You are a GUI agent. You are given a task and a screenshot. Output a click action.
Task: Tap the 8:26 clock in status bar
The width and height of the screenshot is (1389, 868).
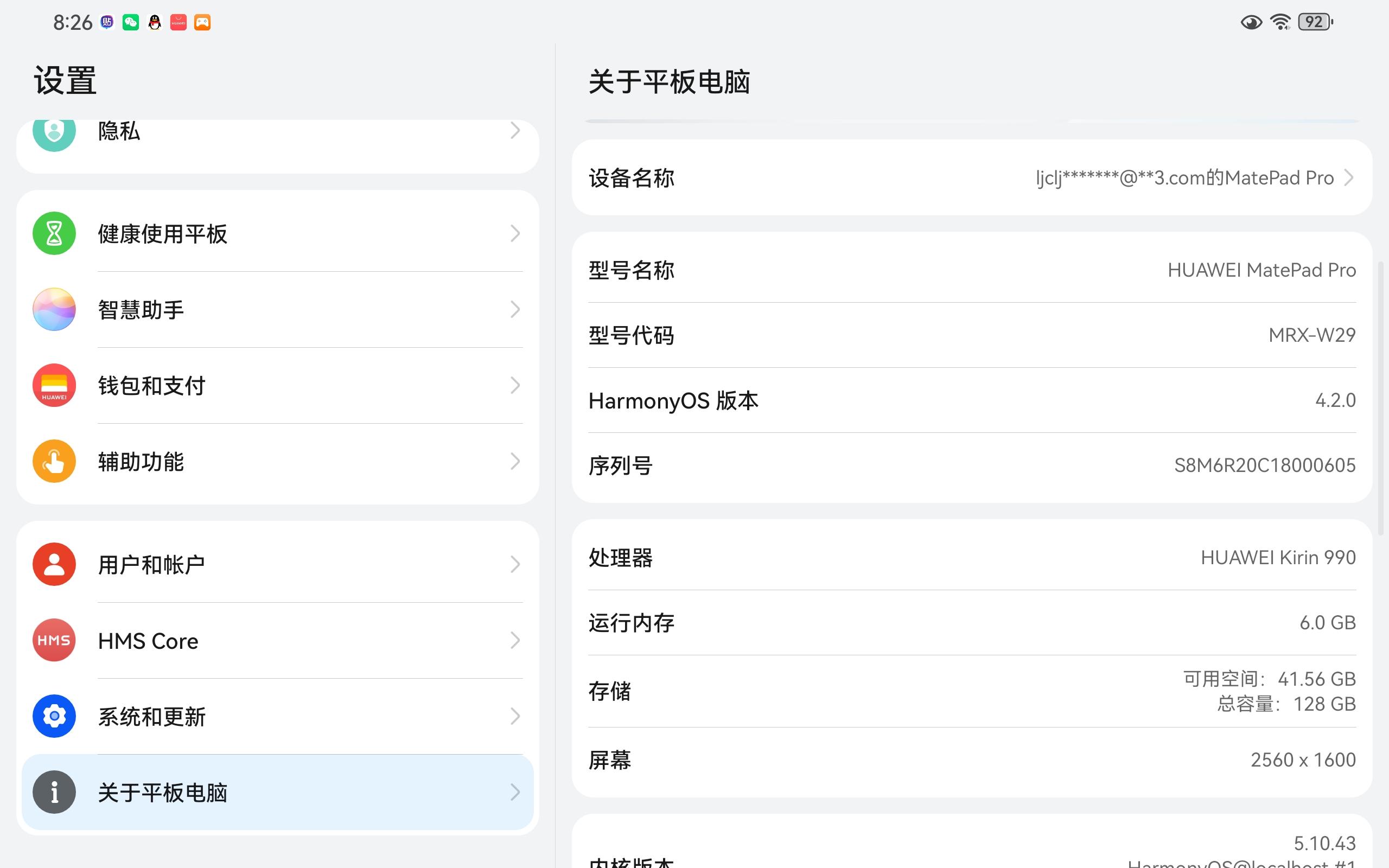coord(72,22)
